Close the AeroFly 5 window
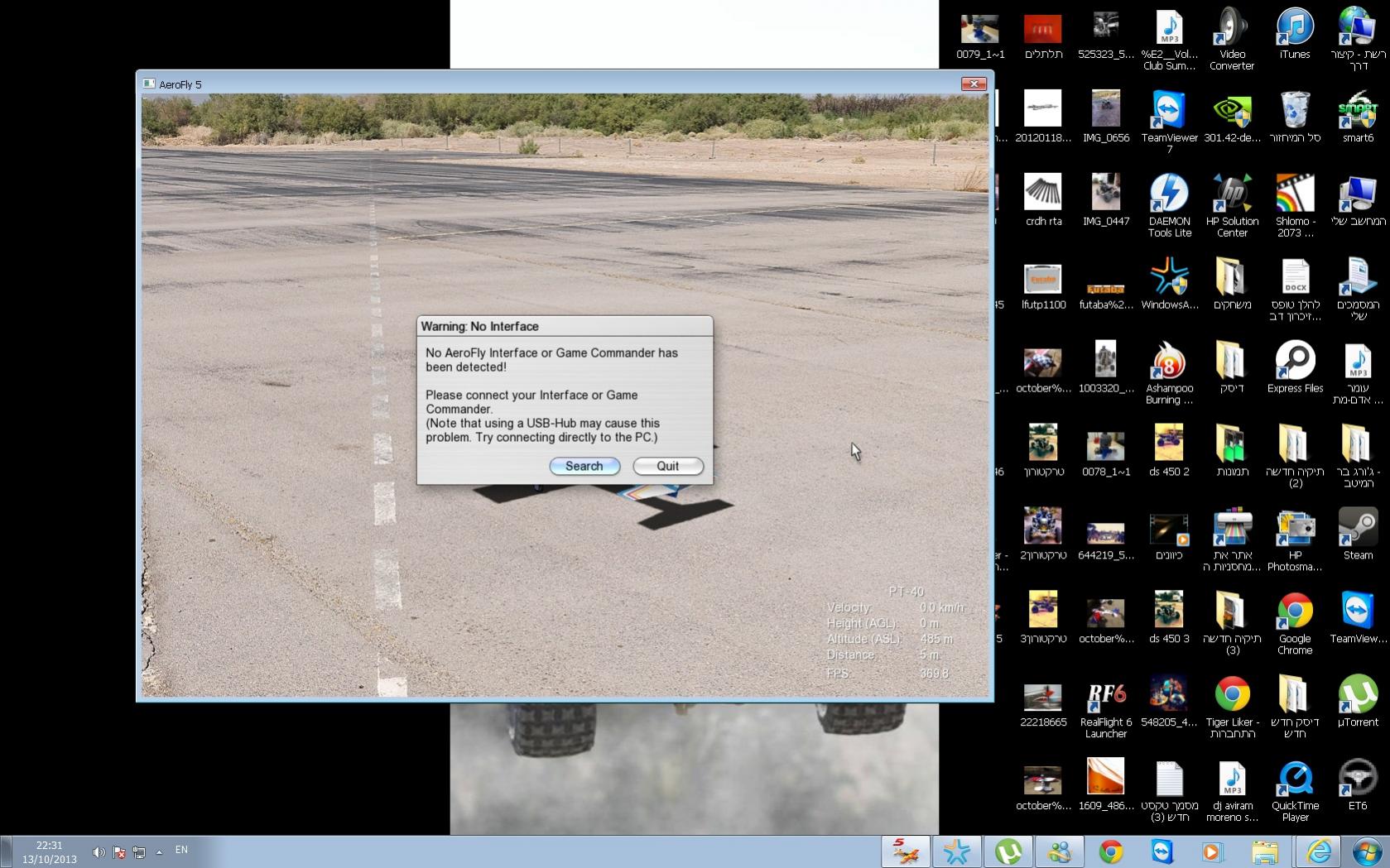The width and height of the screenshot is (1390, 868). tap(974, 84)
